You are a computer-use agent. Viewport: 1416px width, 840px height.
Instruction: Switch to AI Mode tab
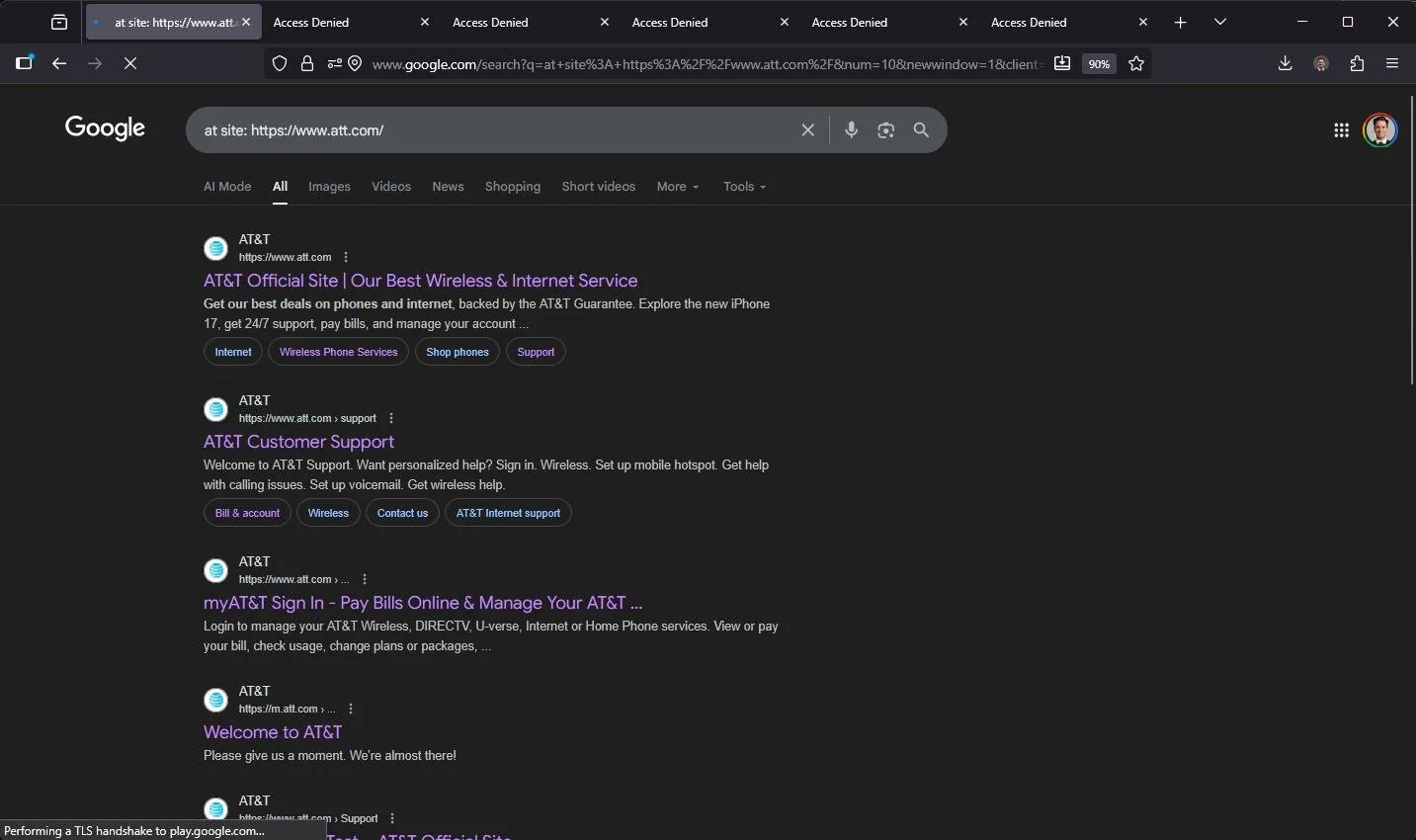pos(227,187)
